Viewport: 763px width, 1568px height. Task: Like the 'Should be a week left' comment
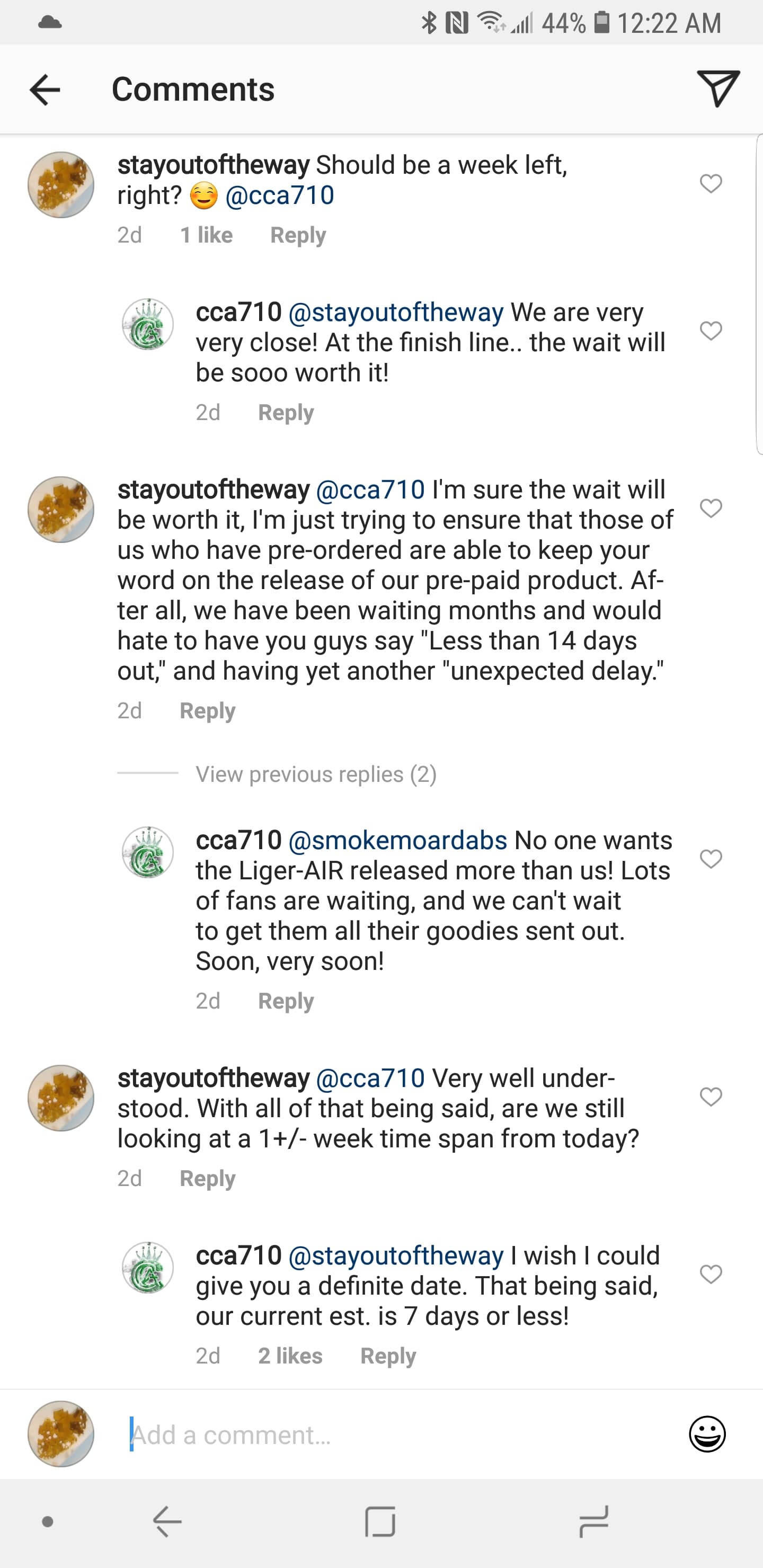coord(711,183)
